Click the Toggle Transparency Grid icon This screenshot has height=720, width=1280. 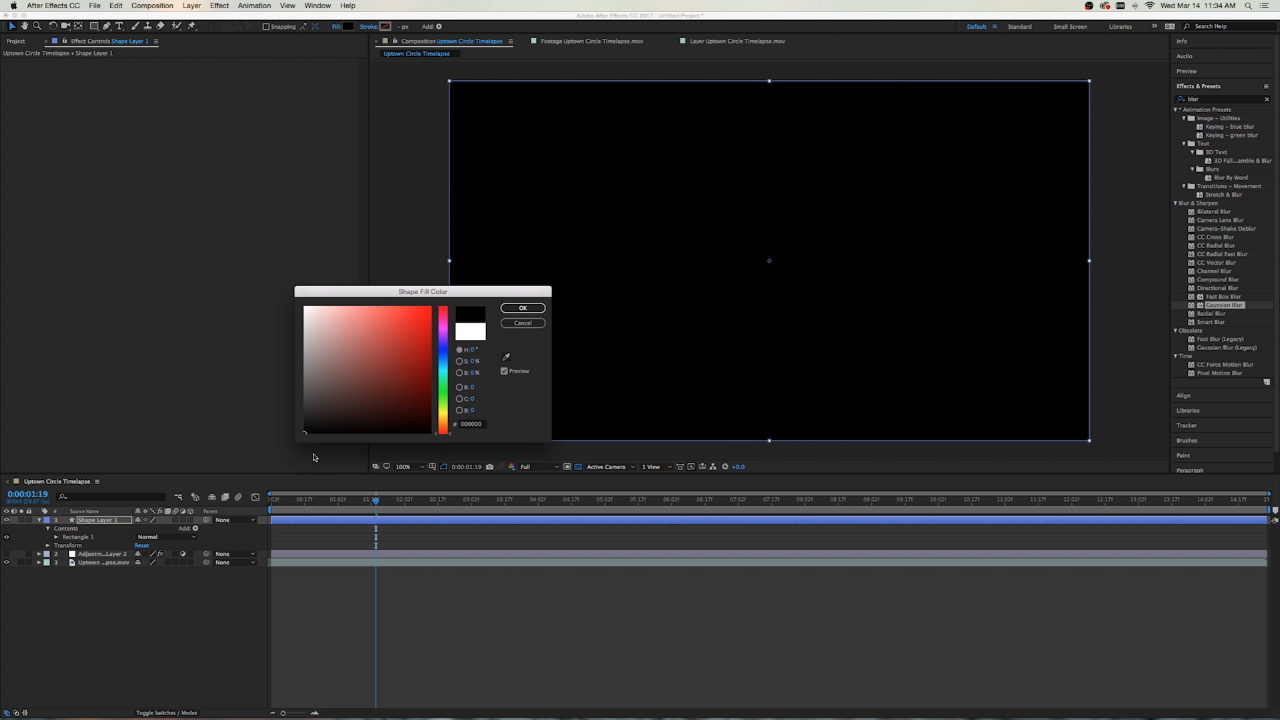578,467
